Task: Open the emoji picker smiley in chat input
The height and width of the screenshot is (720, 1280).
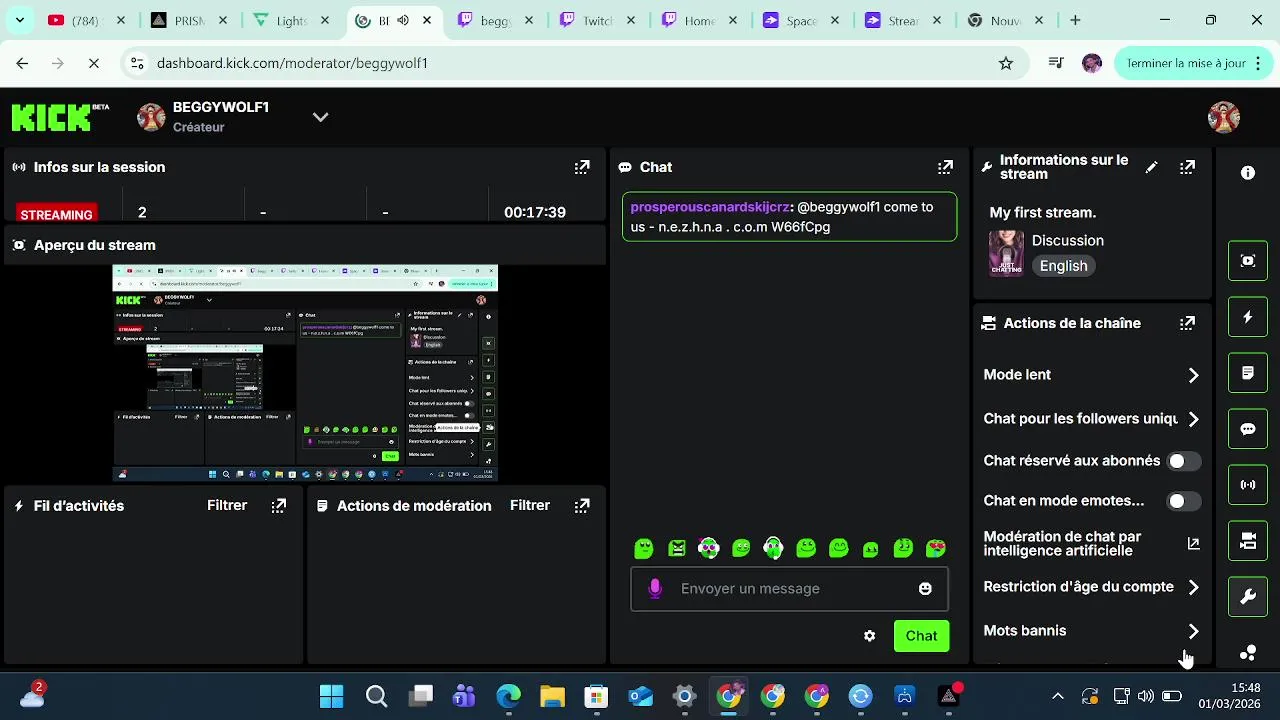Action: click(925, 589)
